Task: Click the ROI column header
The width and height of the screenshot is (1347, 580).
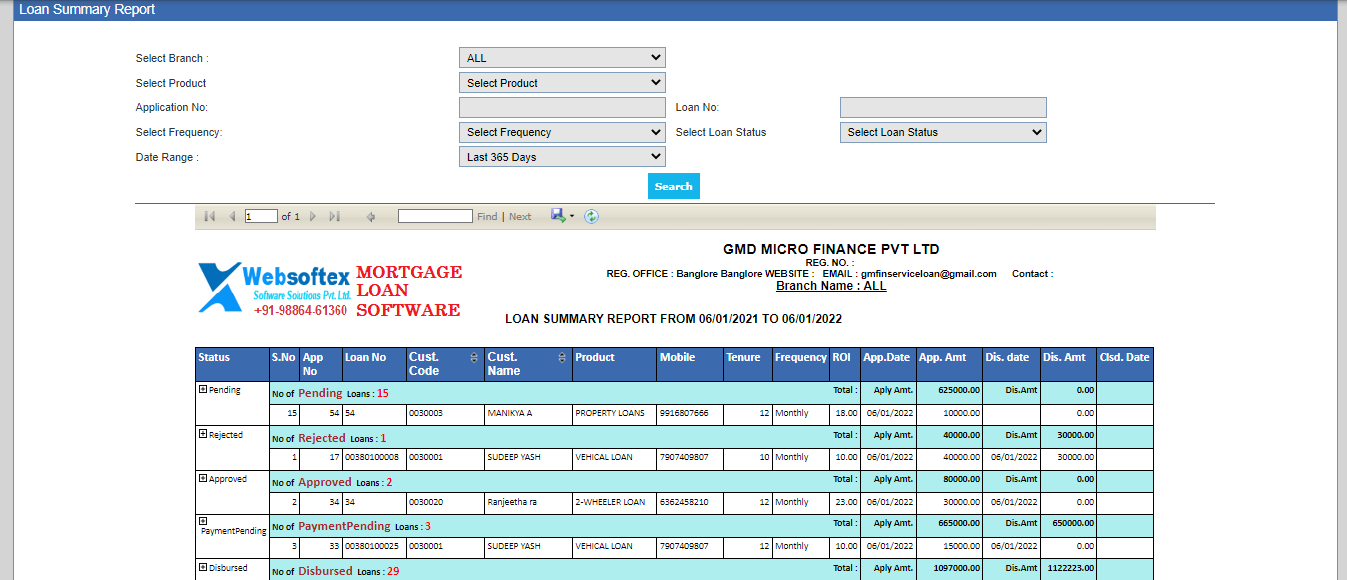Action: pos(844,364)
